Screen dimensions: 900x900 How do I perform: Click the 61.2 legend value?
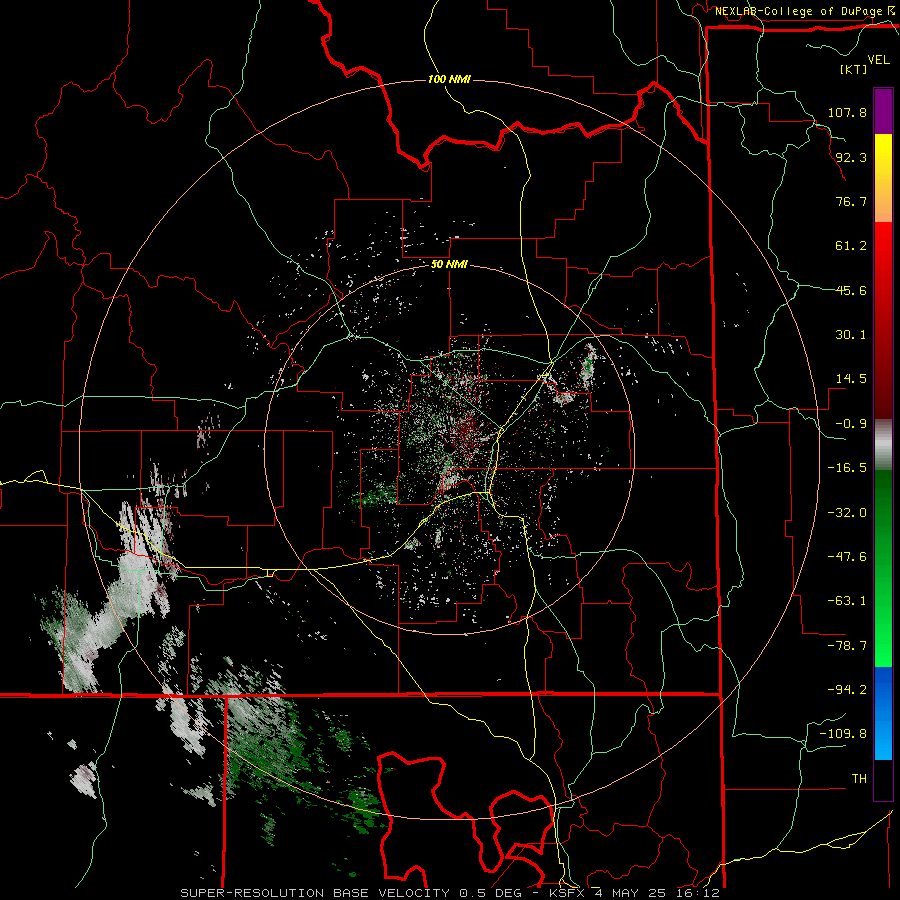(x=851, y=246)
